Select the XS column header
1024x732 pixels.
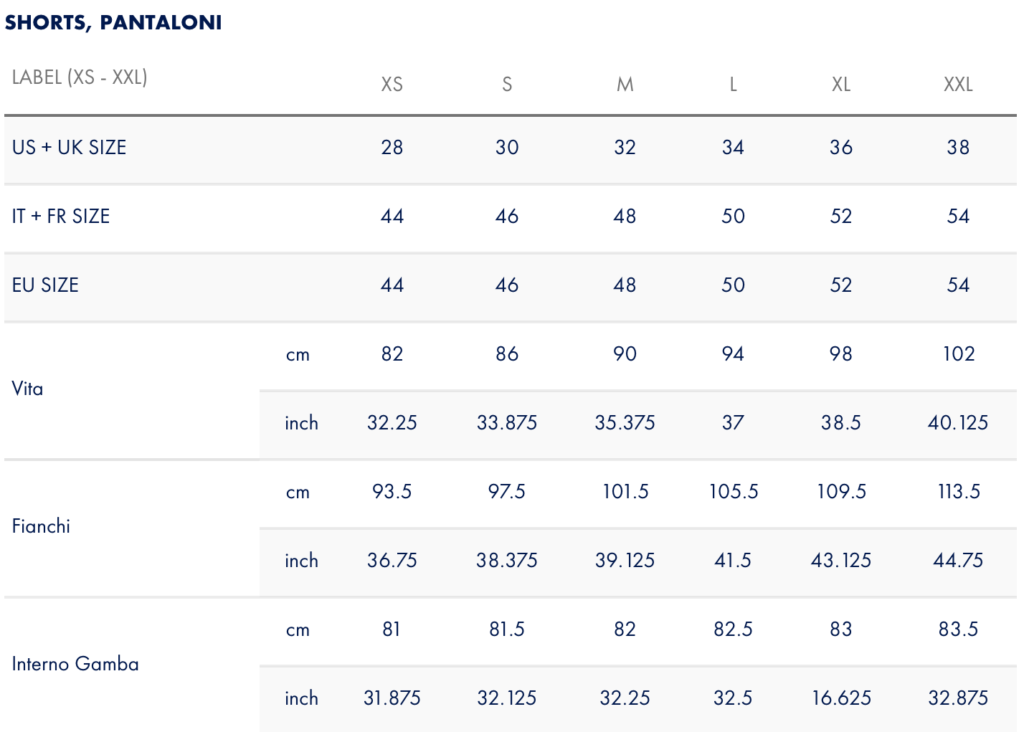pos(392,84)
